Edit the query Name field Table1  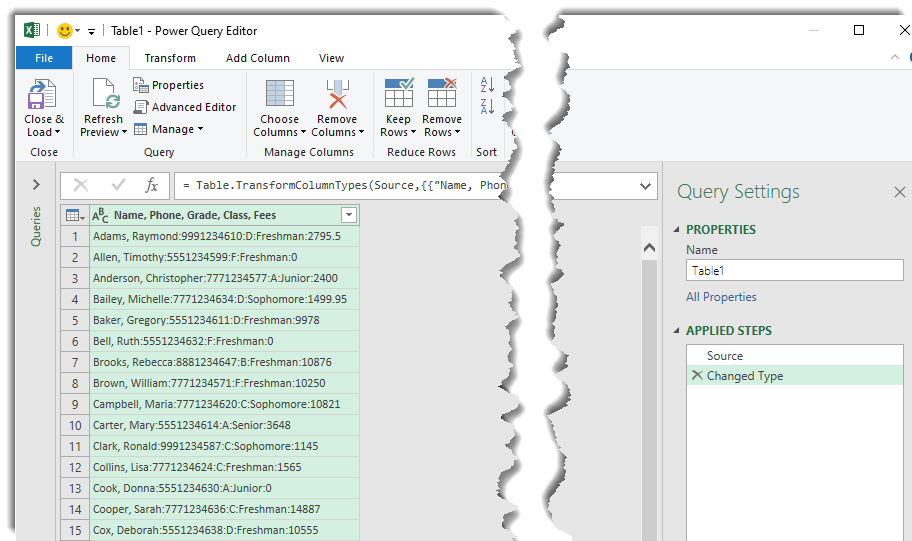click(795, 270)
